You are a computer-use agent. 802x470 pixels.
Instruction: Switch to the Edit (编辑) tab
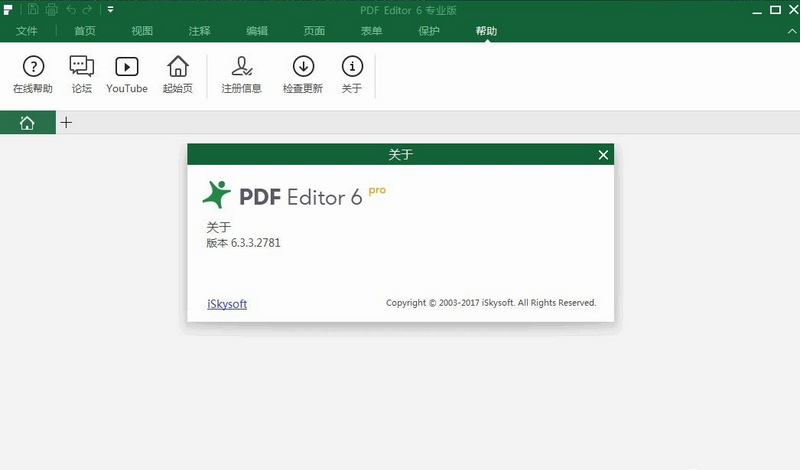click(257, 31)
